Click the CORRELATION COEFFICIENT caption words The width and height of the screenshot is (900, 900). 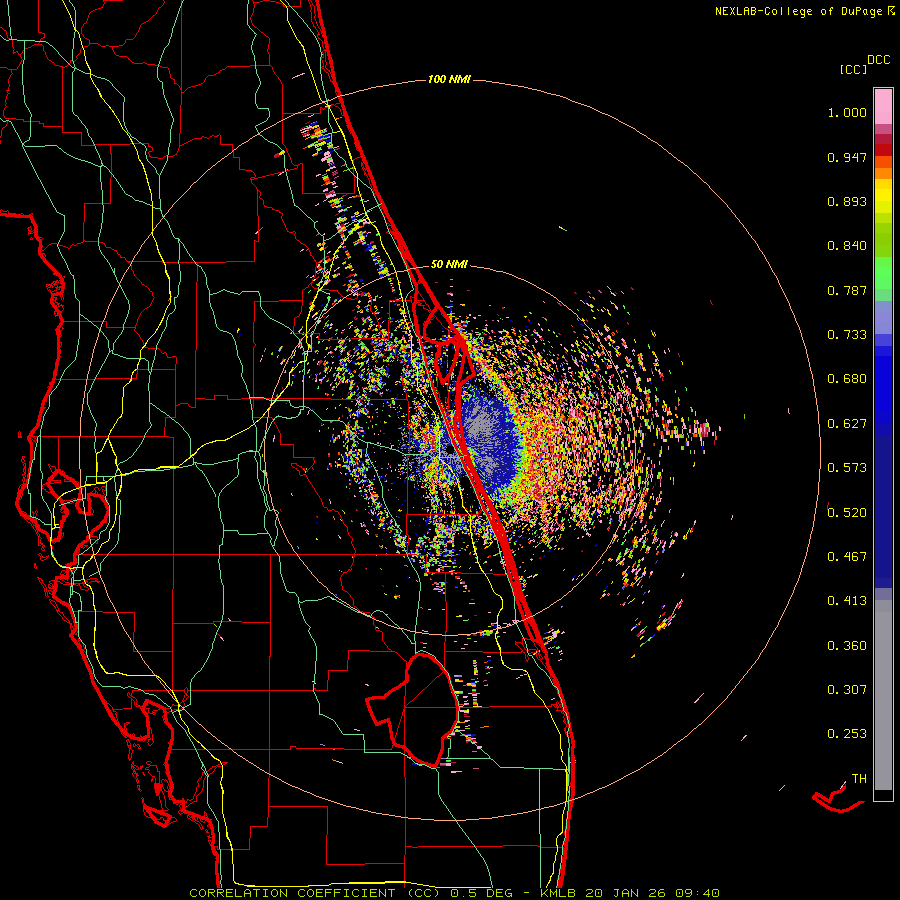292,893
